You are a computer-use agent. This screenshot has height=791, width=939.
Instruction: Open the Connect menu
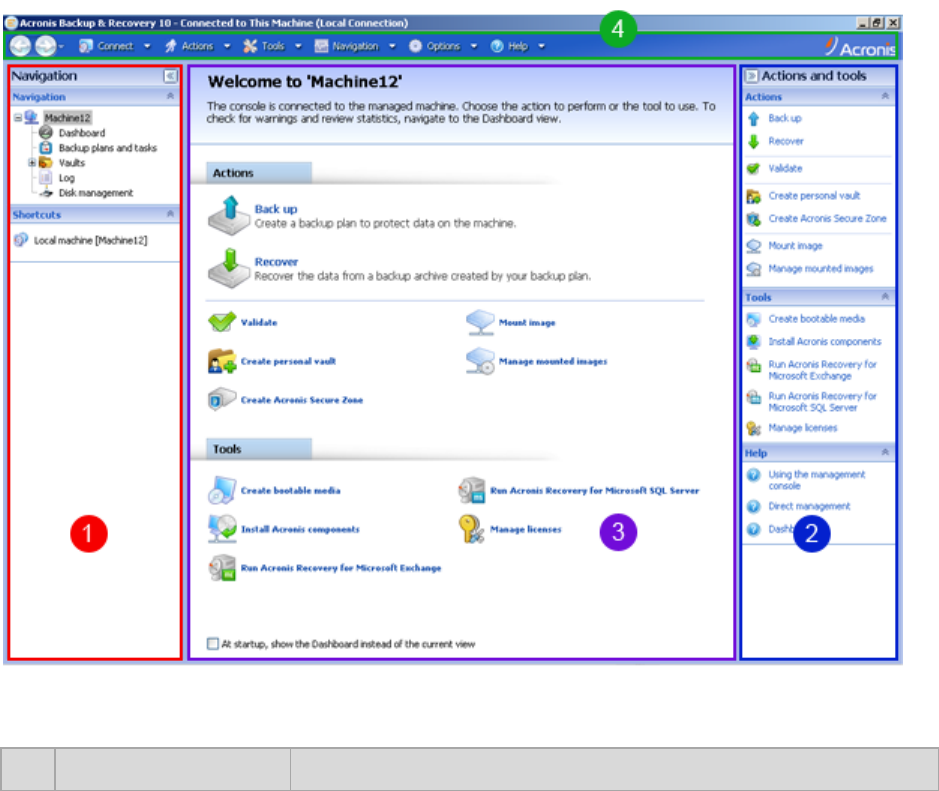click(x=115, y=46)
